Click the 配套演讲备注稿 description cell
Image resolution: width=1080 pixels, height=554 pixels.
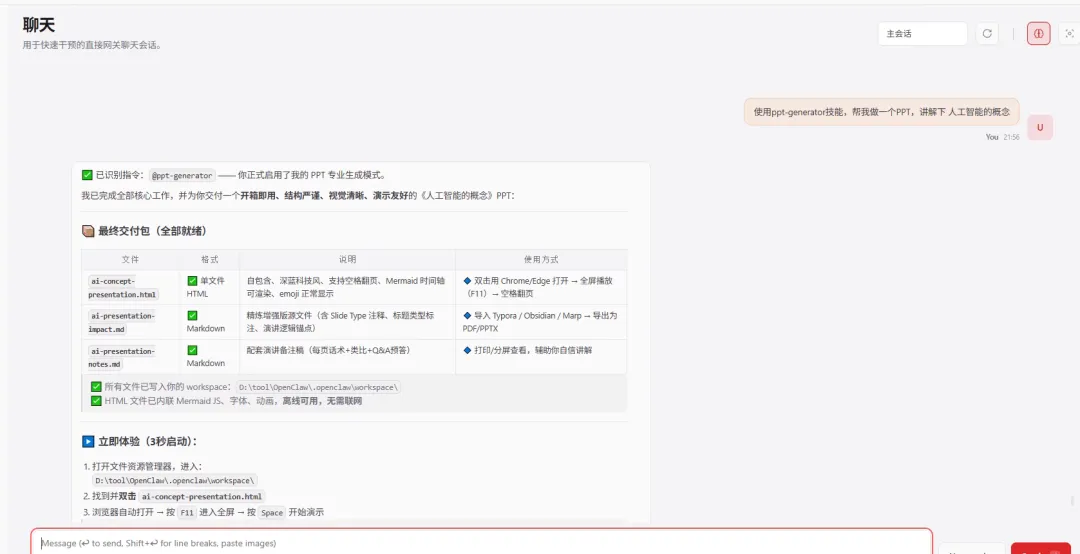[x=347, y=356]
